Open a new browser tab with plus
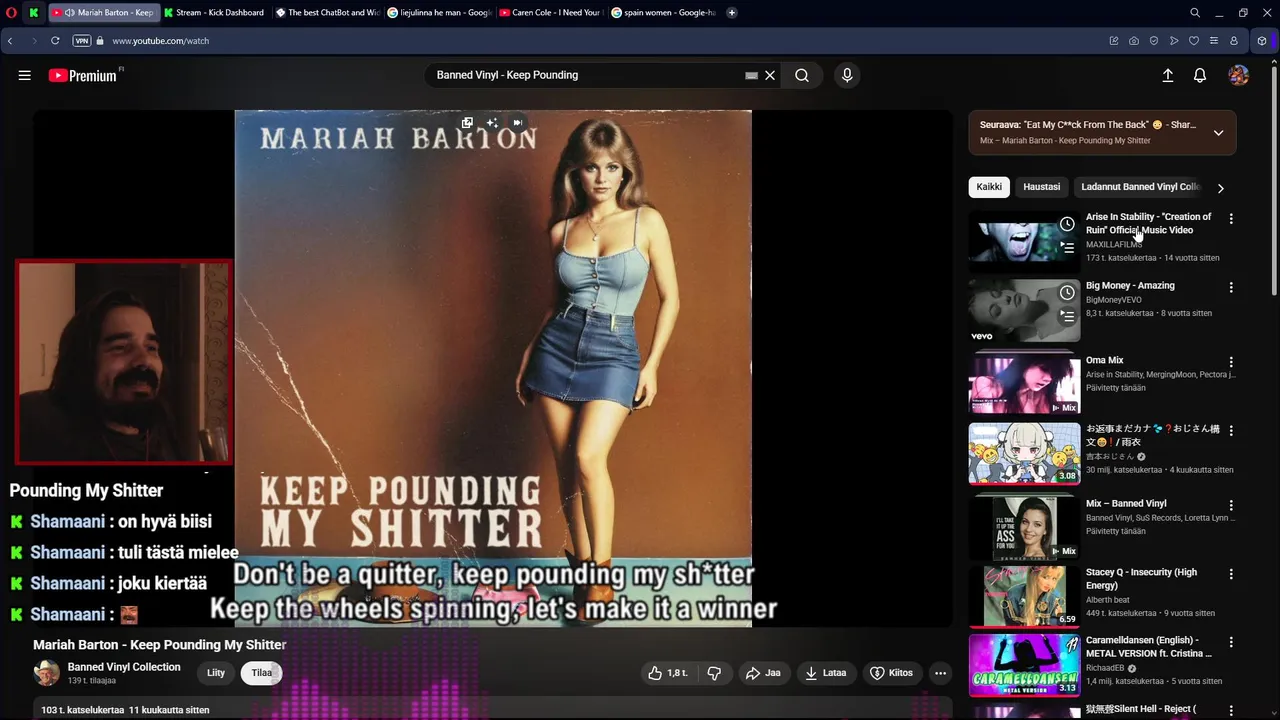The height and width of the screenshot is (720, 1280). click(x=732, y=12)
